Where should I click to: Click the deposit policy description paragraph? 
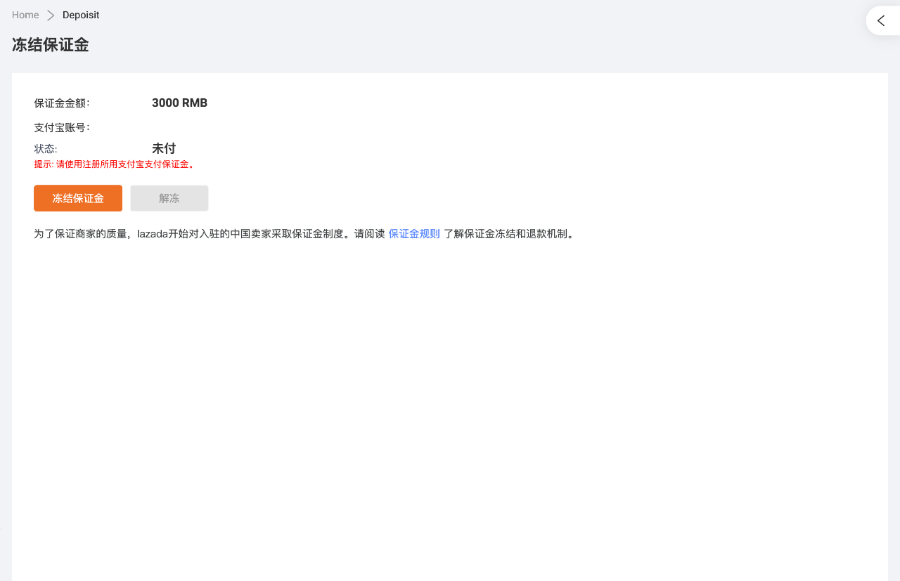[x=300, y=233]
